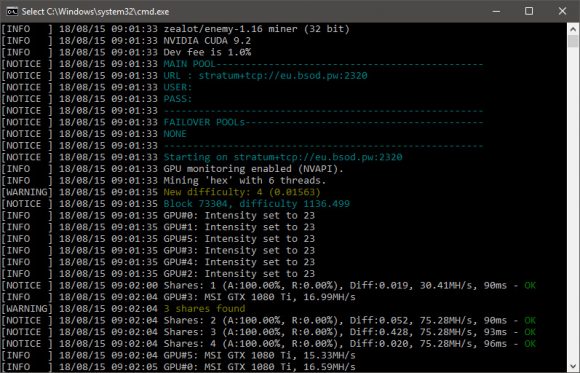Click 'GPU#5: MSI GTX 1080 Ti, 15.33MH/s' line
Screen dimensions: 580x373
(x=259, y=355)
